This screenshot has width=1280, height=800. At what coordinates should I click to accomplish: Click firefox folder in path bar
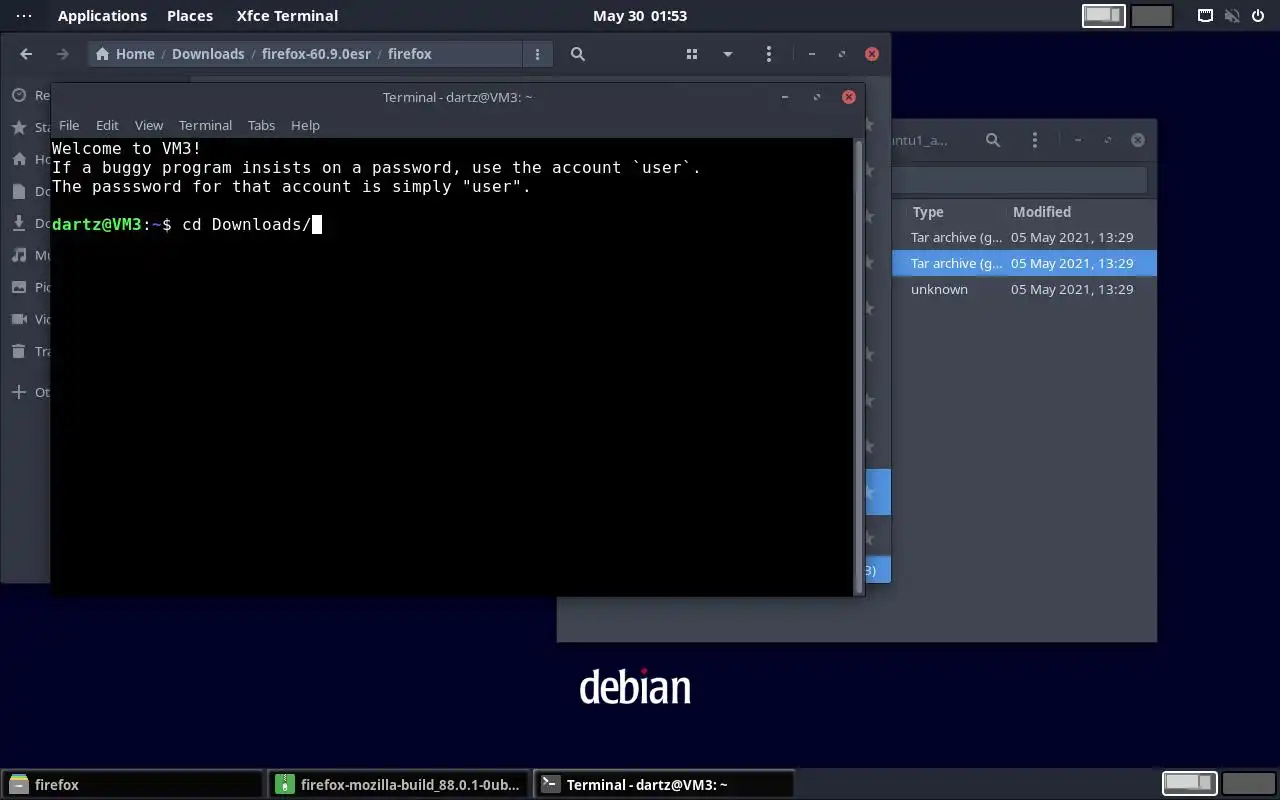click(410, 54)
